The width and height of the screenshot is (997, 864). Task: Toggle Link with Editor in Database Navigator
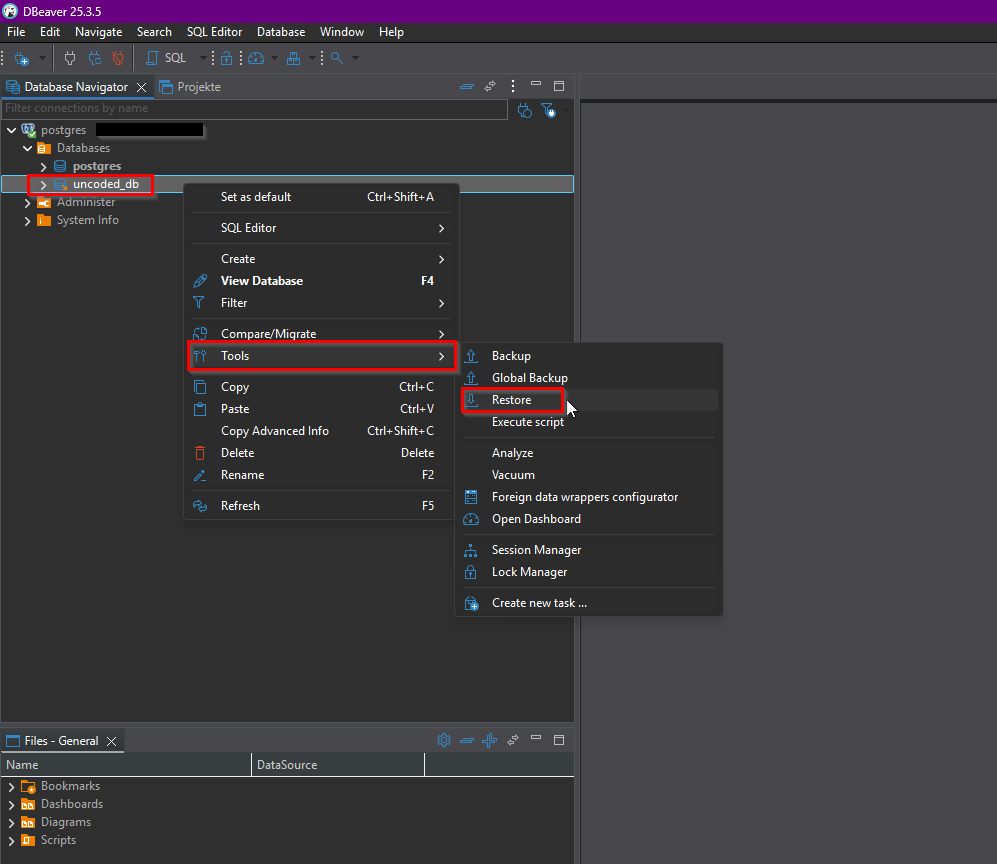490,87
